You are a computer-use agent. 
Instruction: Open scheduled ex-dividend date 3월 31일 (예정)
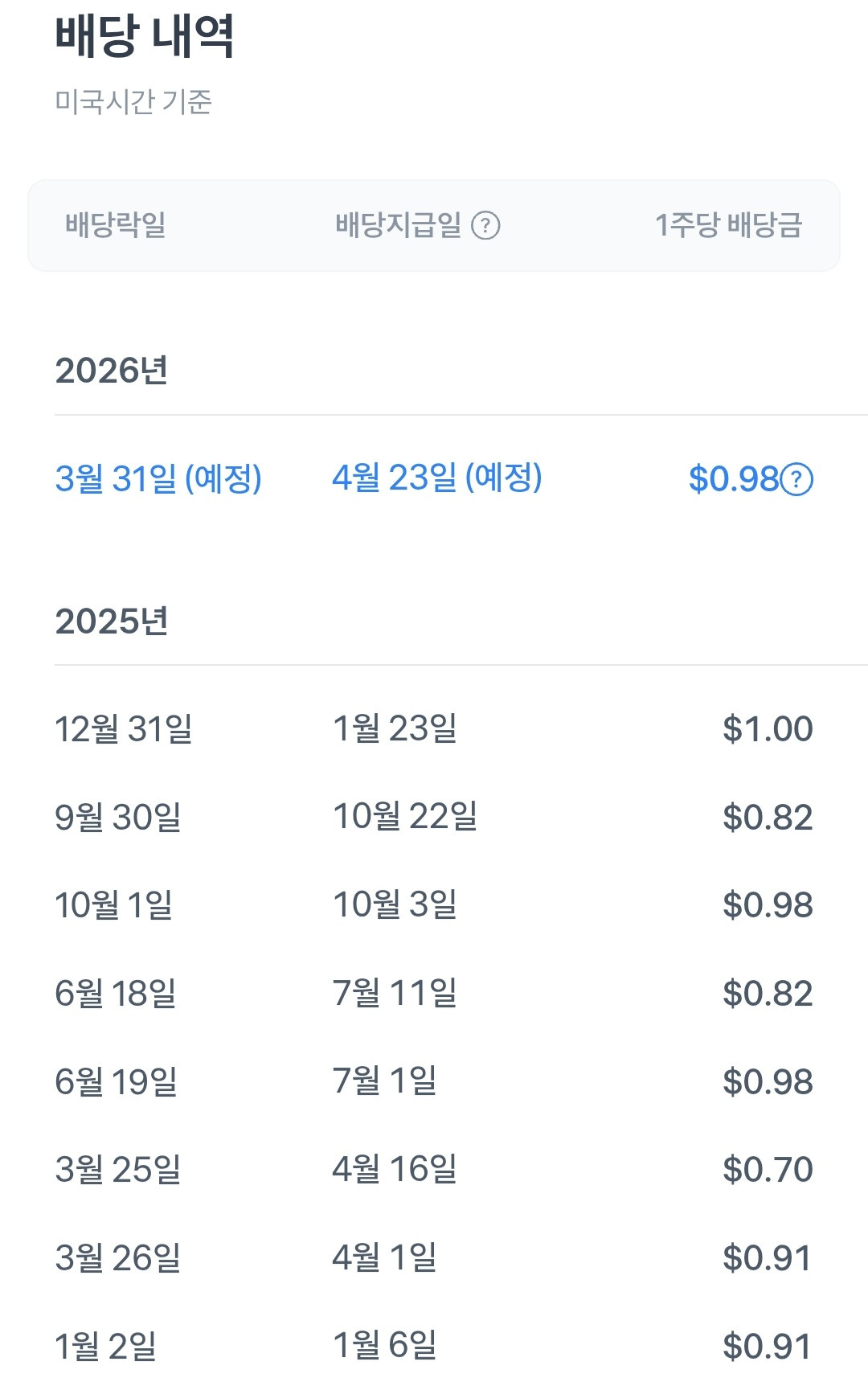tap(158, 479)
